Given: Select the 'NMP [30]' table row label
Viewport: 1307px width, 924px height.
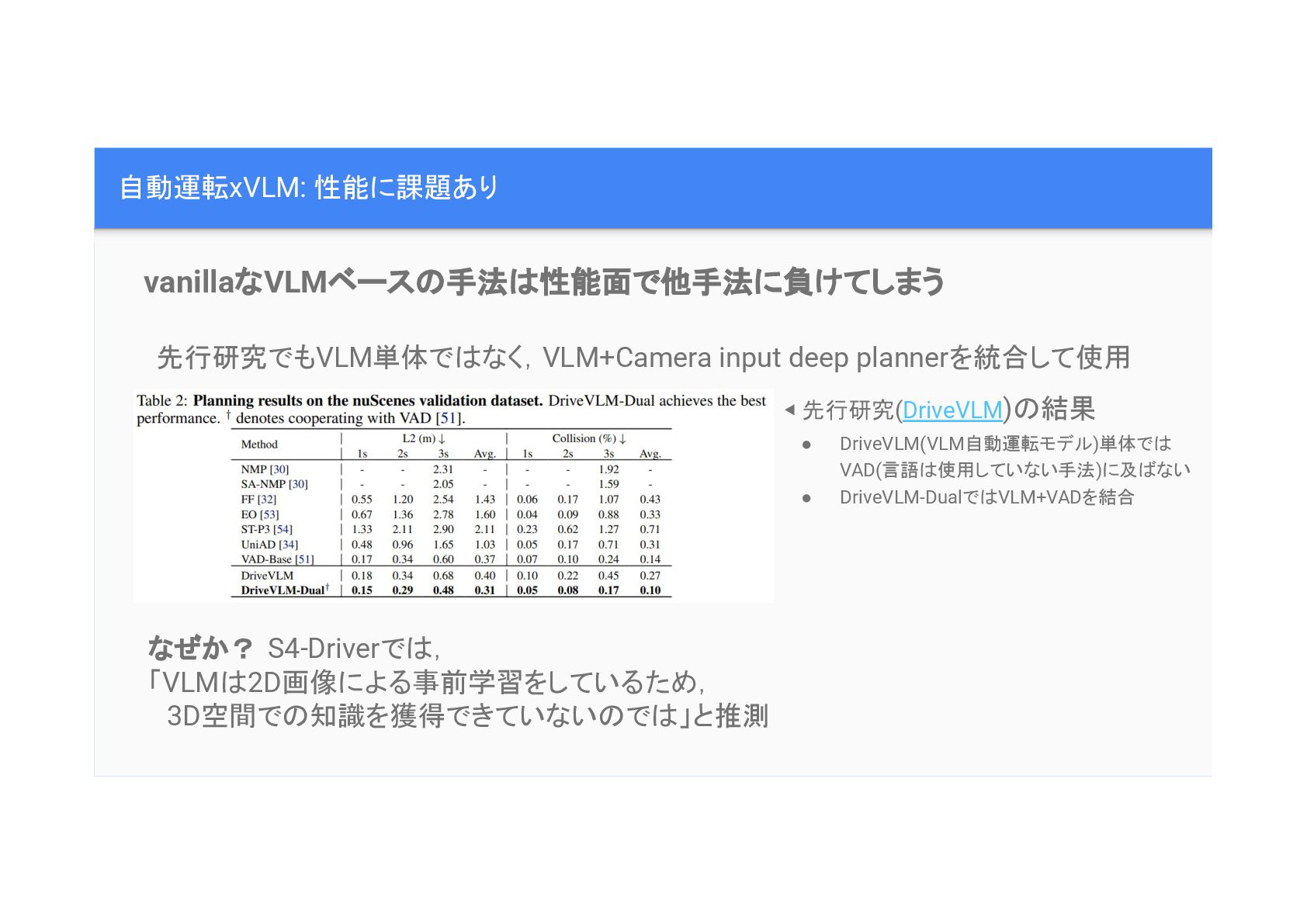Looking at the screenshot, I should [x=265, y=469].
